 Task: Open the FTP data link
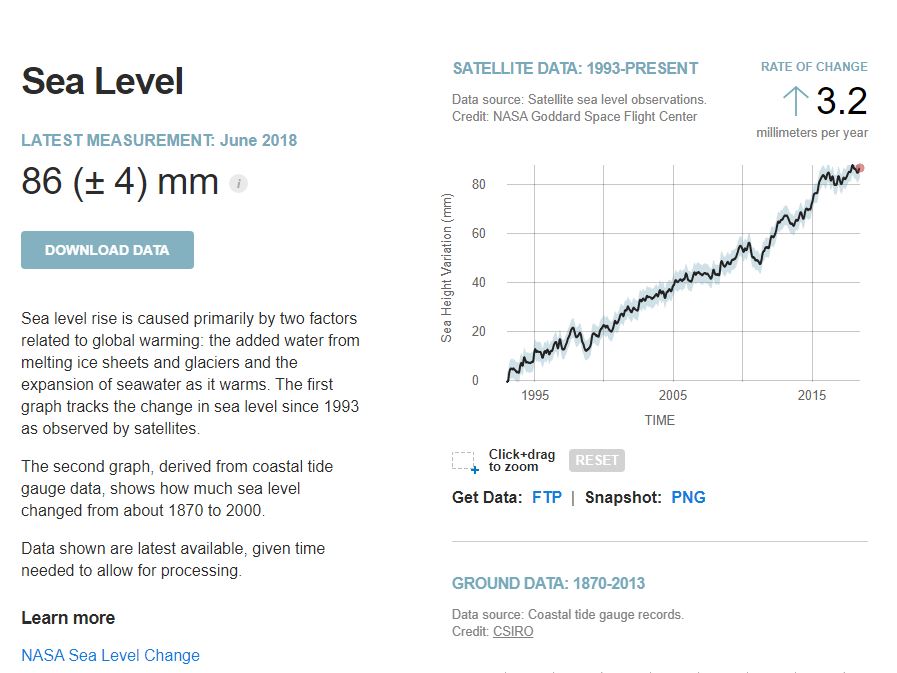[546, 497]
